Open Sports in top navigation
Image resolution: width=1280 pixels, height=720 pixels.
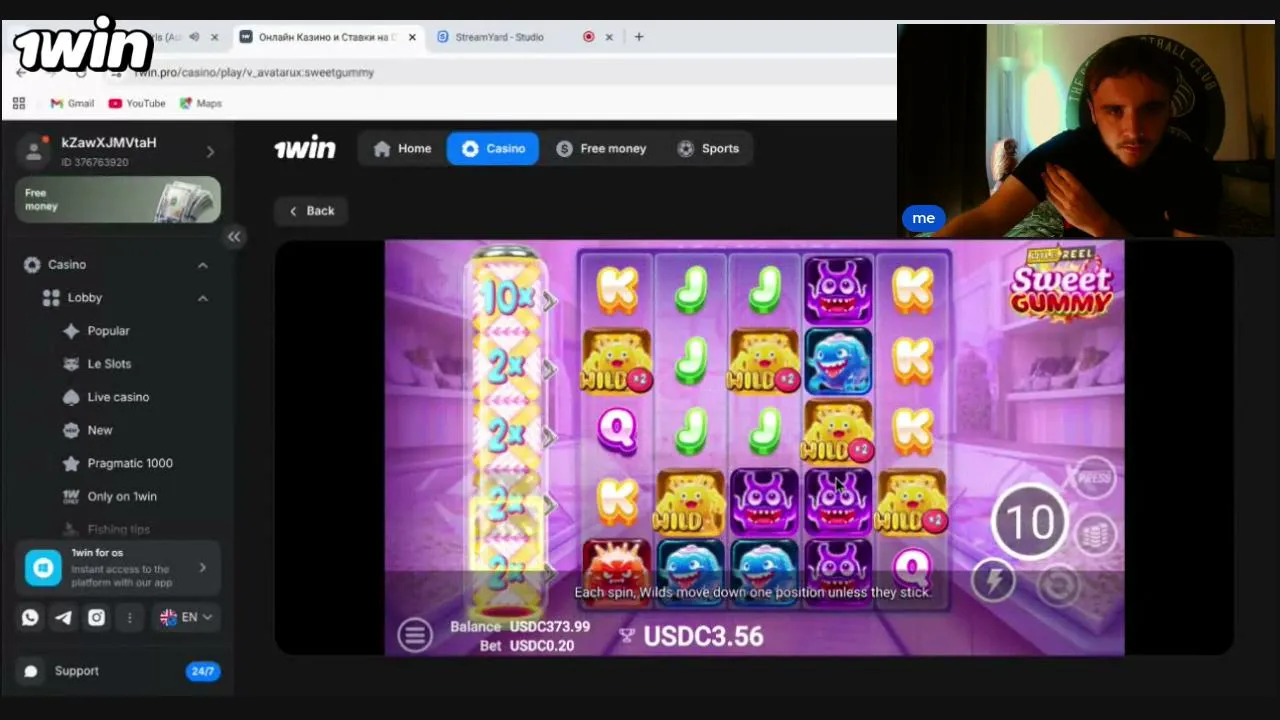tap(708, 148)
